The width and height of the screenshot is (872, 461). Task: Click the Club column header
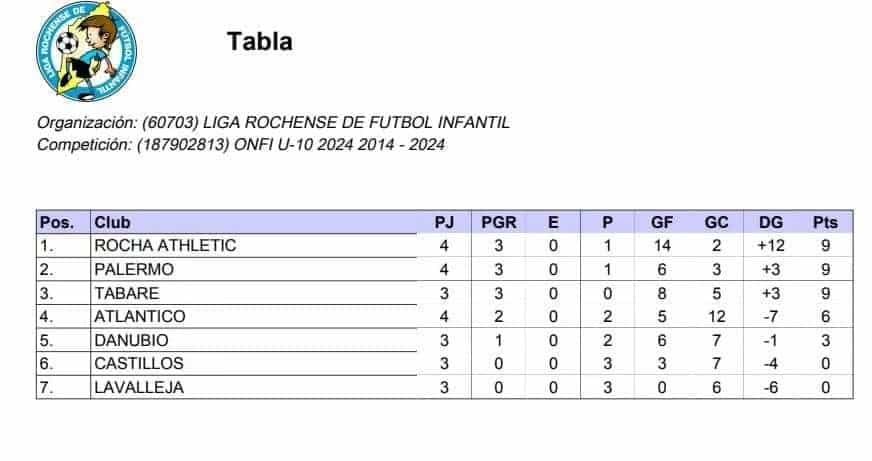[x=112, y=222]
